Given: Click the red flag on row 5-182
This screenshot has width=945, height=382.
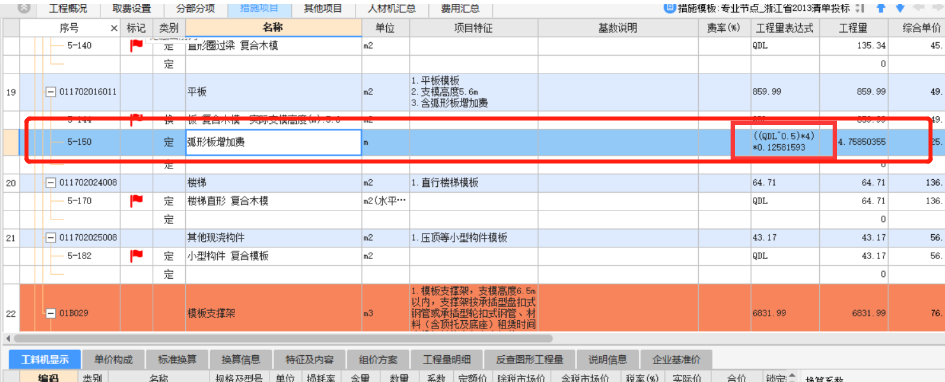Looking at the screenshot, I should [x=137, y=256].
